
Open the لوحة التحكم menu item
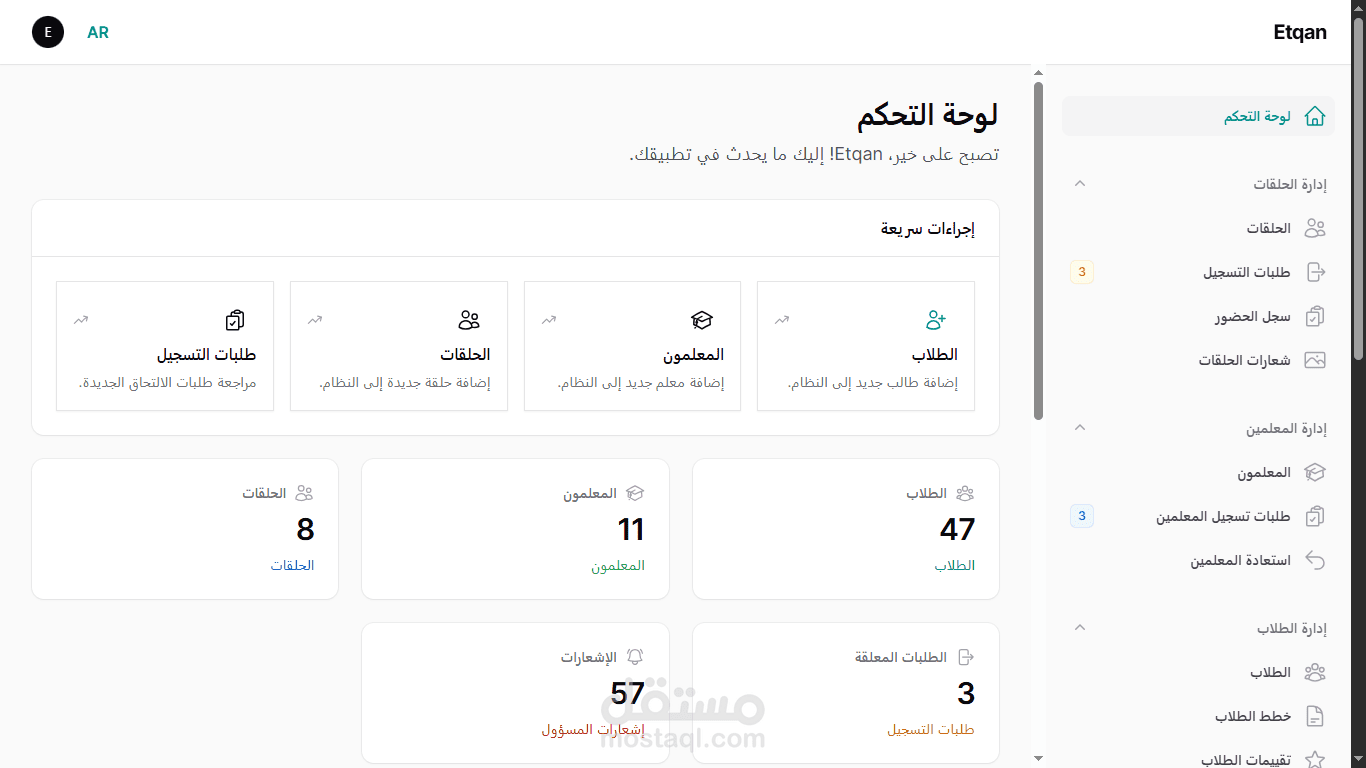1198,116
